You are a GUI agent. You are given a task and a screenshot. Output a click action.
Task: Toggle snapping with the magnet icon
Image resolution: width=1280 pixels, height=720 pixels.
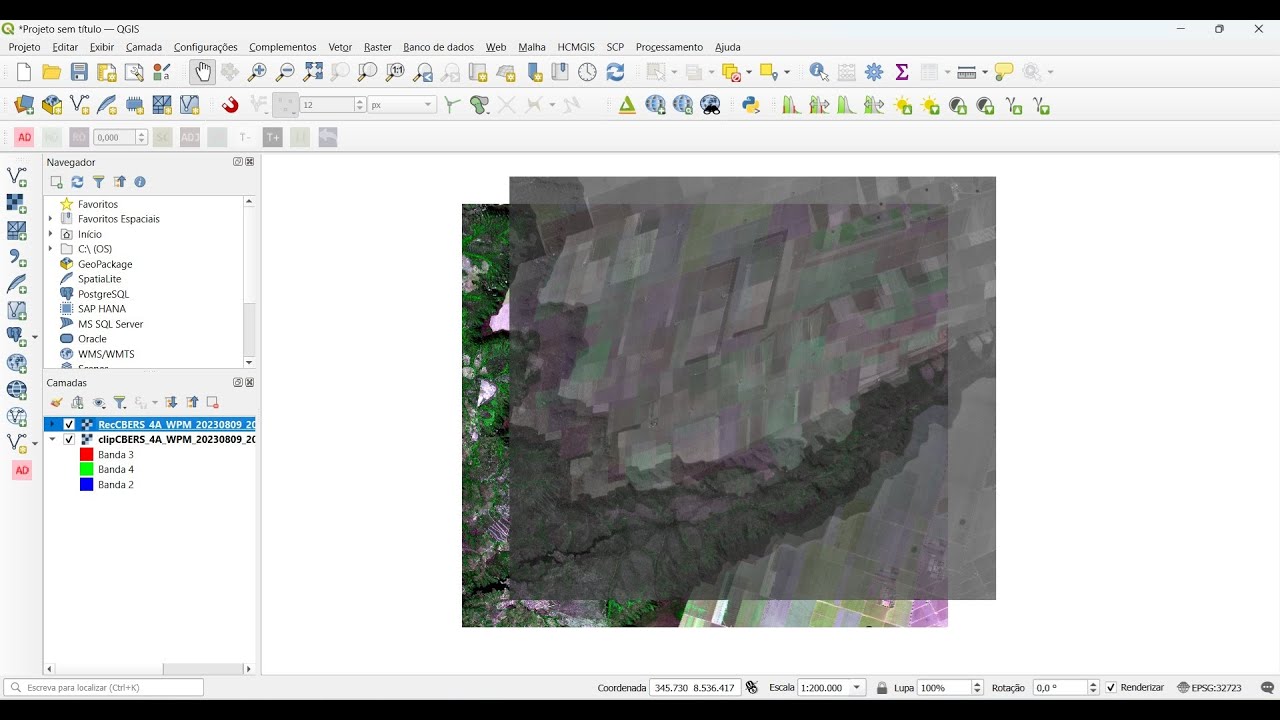(230, 105)
